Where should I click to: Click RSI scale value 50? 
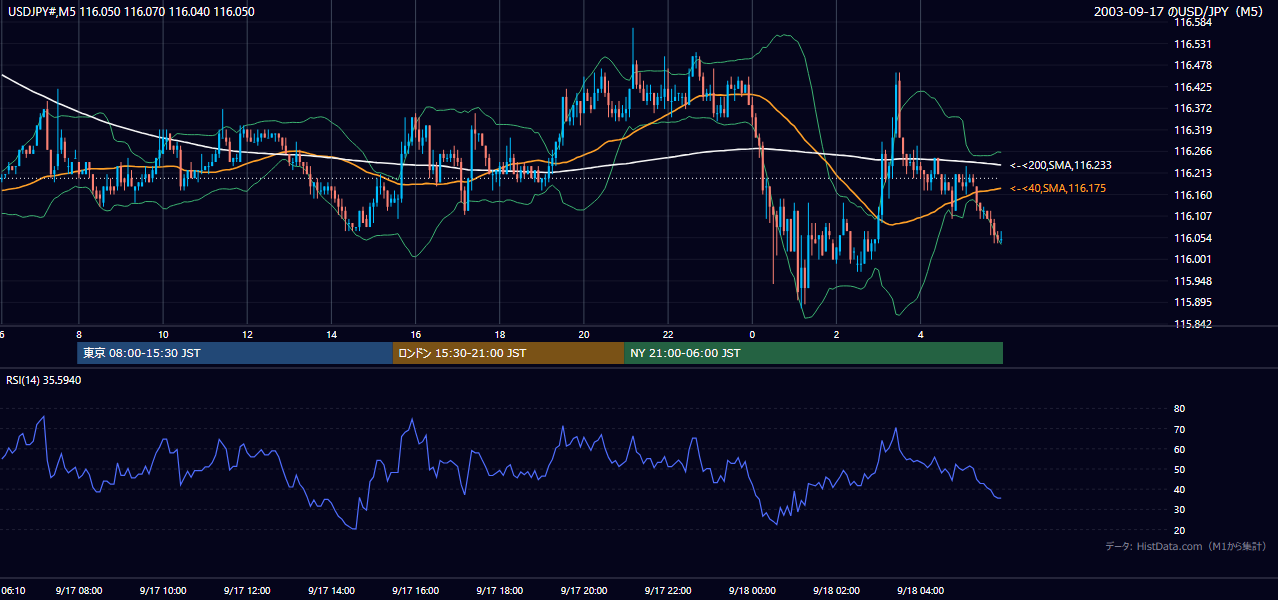click(x=1179, y=470)
